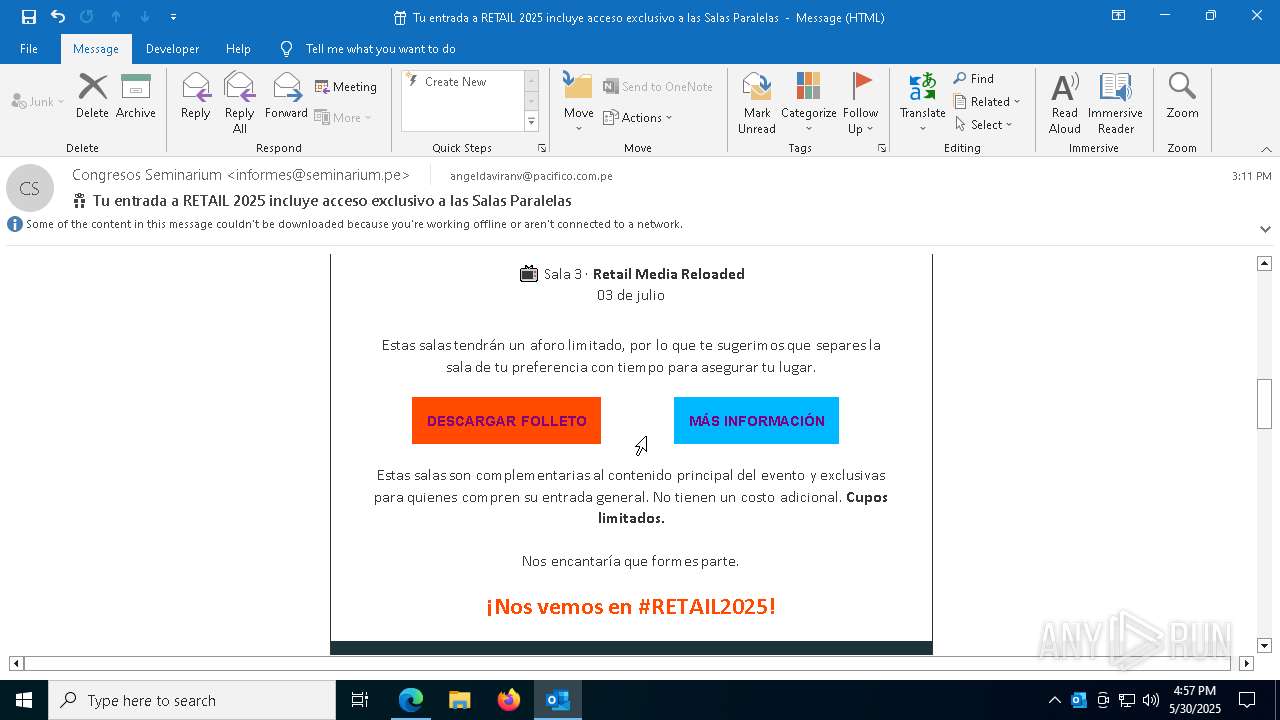Open the Categorize color menu
The image size is (1280, 720).
[809, 102]
